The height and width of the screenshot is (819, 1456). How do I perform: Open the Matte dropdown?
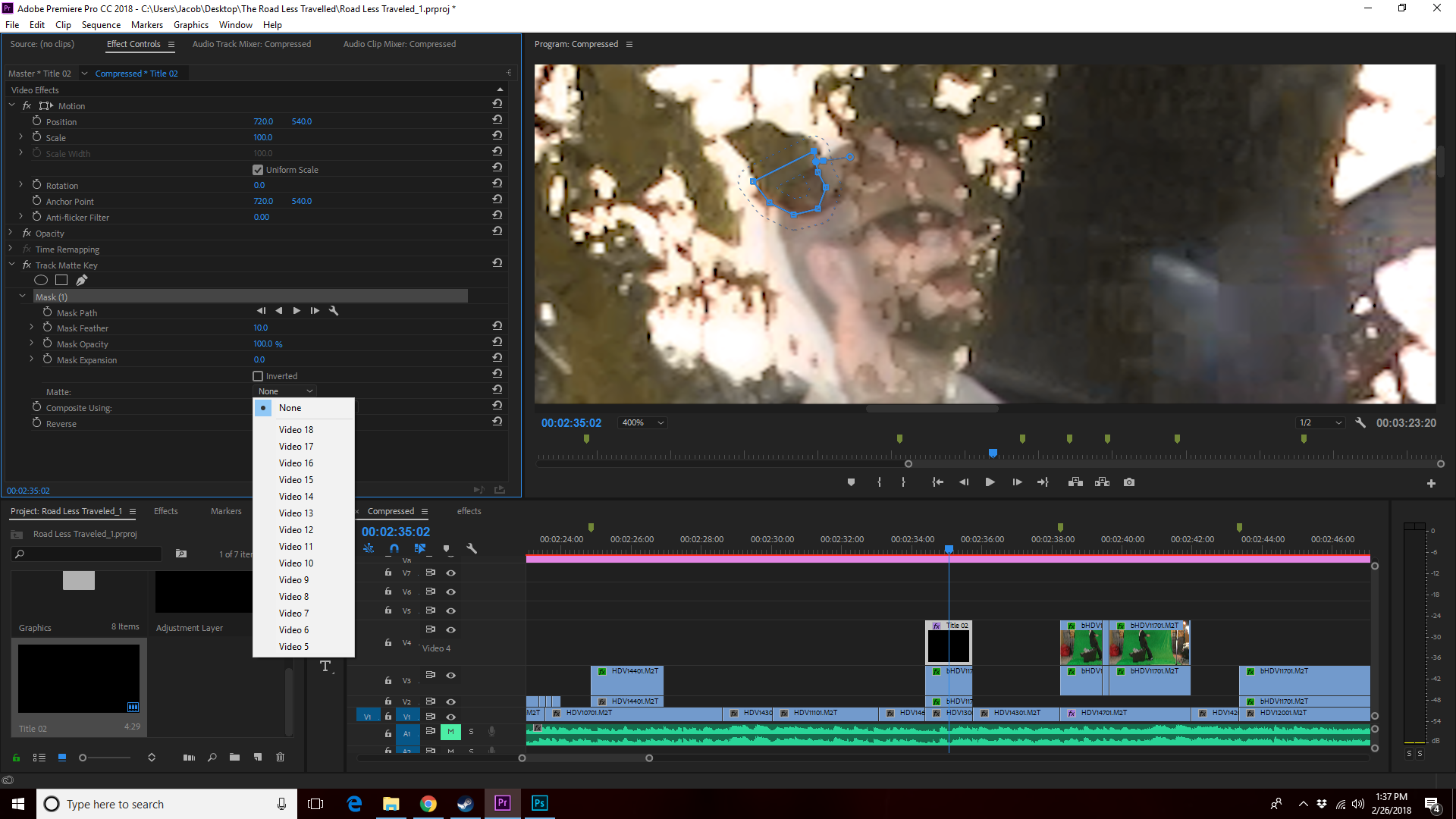pos(284,391)
